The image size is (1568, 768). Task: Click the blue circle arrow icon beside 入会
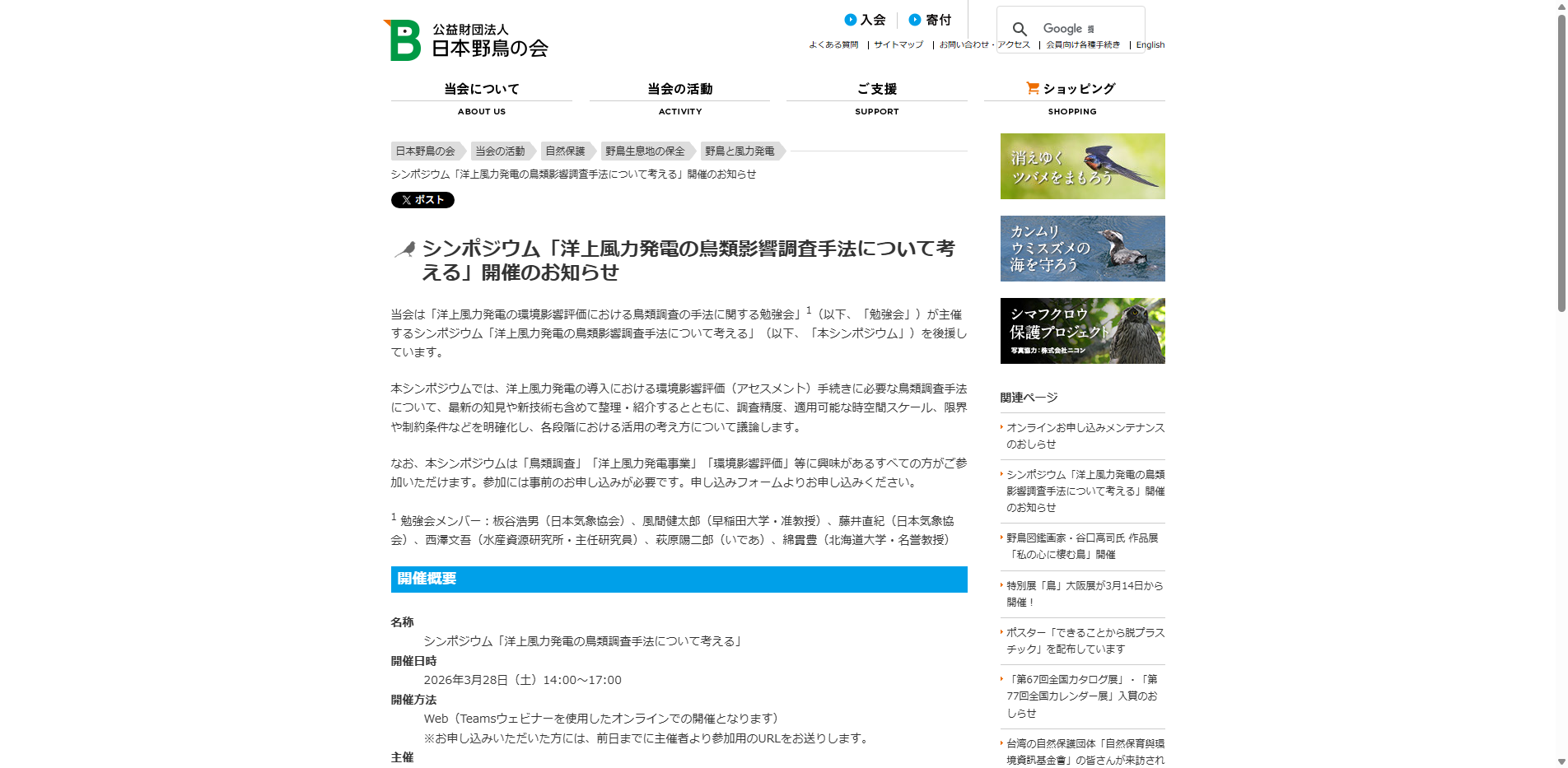[x=849, y=19]
